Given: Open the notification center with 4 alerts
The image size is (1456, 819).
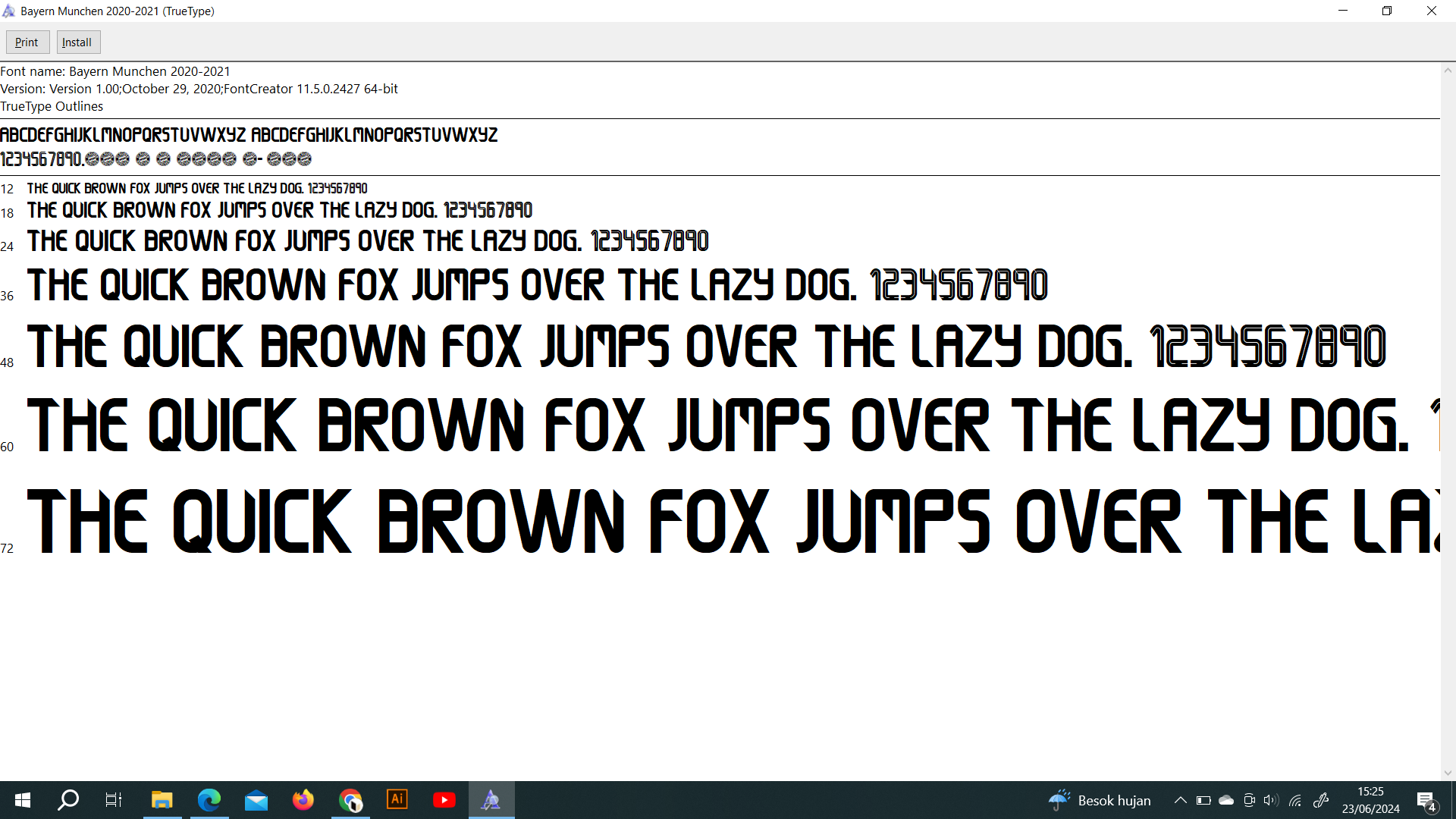Looking at the screenshot, I should point(1426,801).
